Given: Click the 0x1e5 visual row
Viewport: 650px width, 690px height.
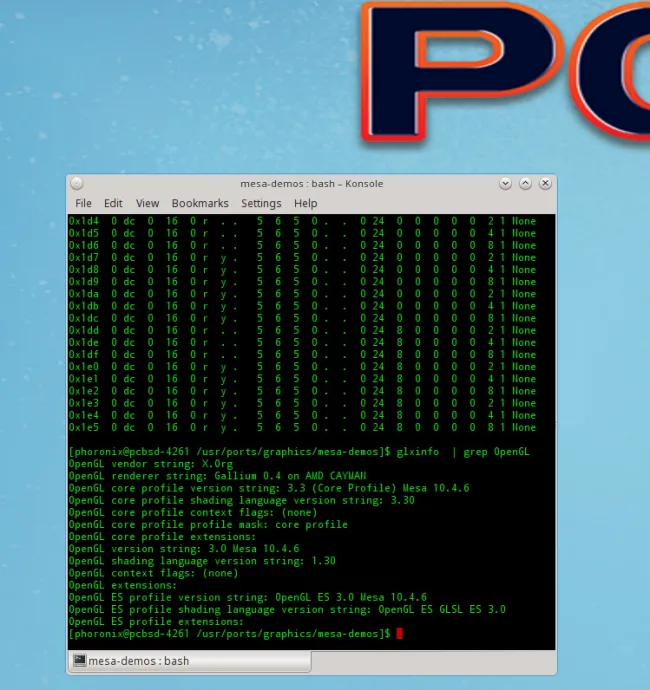Looking at the screenshot, I should pyautogui.click(x=302, y=427).
